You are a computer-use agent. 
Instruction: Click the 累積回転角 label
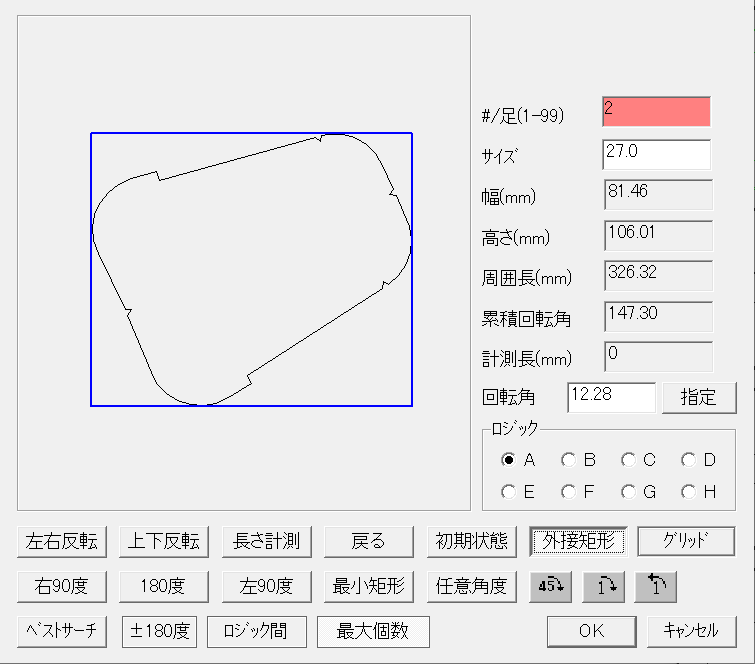tap(526, 319)
